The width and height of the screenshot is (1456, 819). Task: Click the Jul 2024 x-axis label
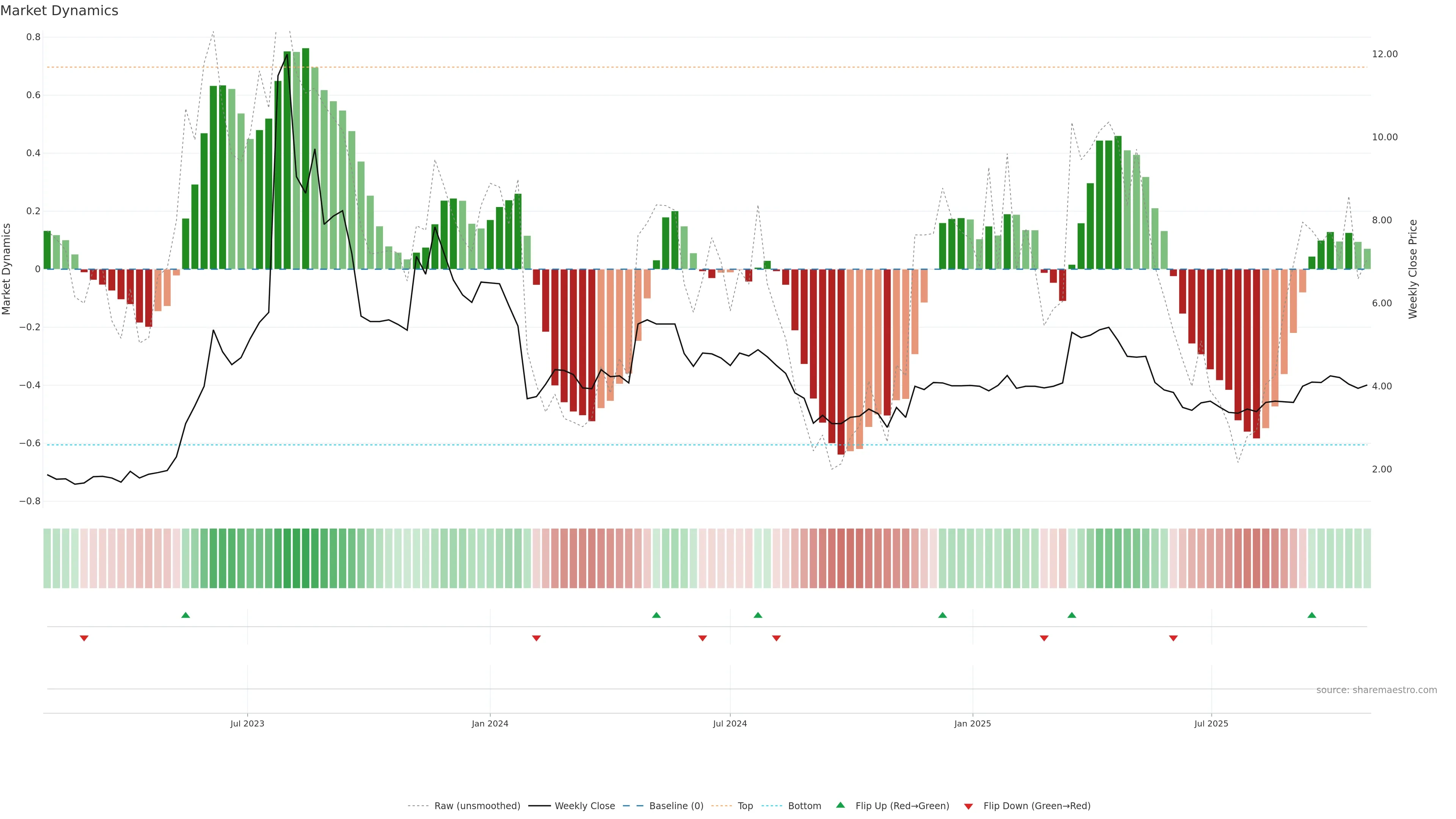tap(730, 723)
